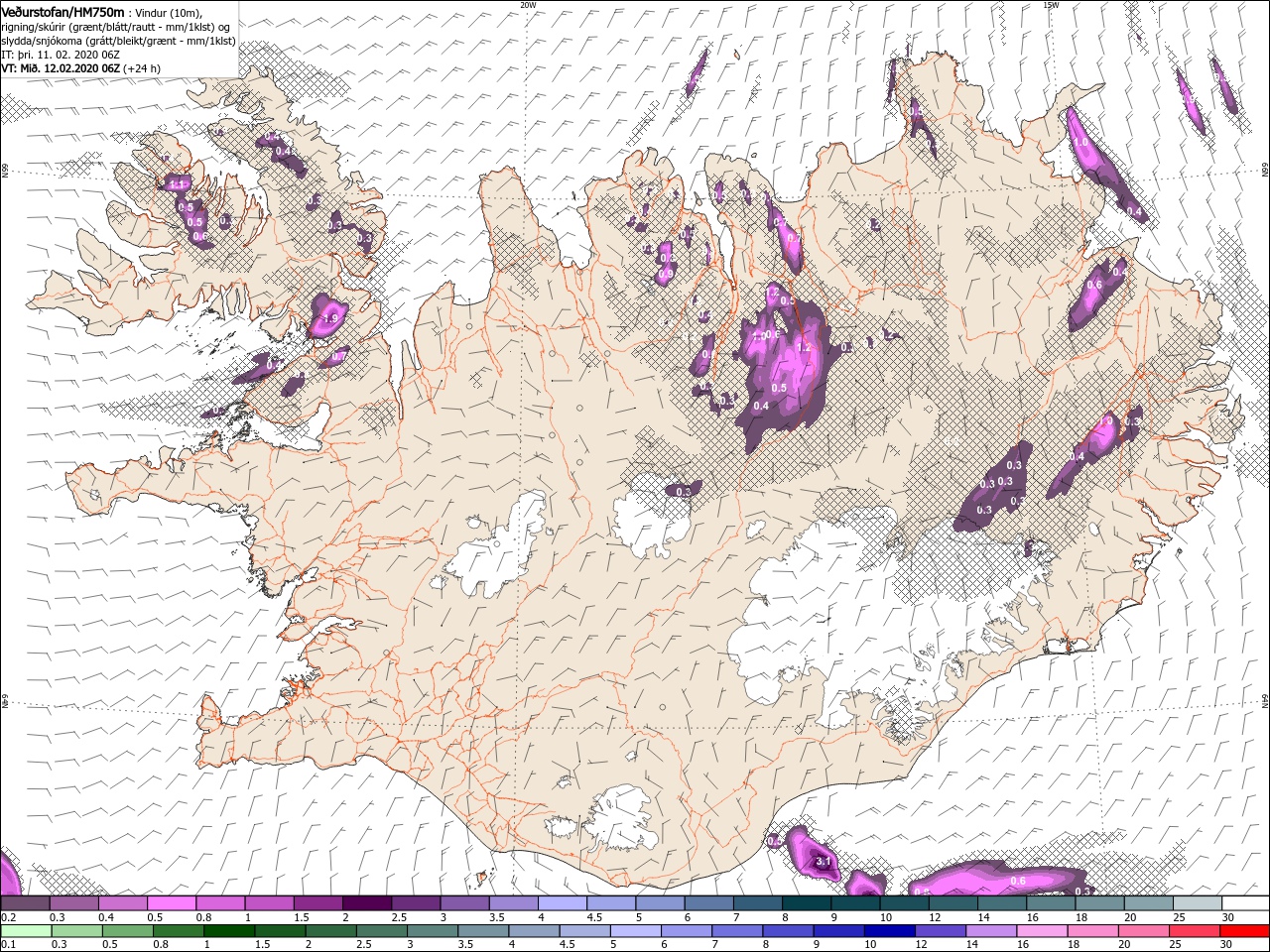Click the Veðurstofan/HM750m map title

click(63, 11)
